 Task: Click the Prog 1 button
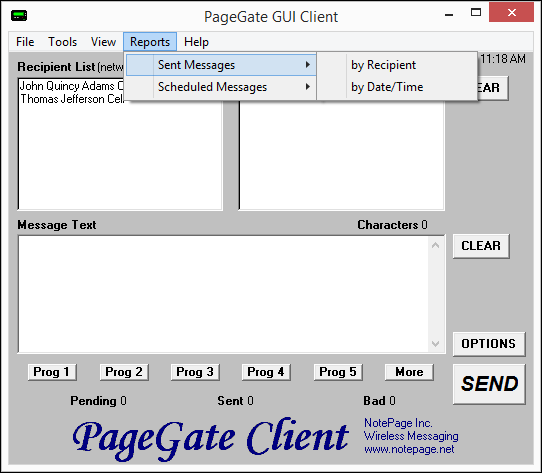[52, 372]
